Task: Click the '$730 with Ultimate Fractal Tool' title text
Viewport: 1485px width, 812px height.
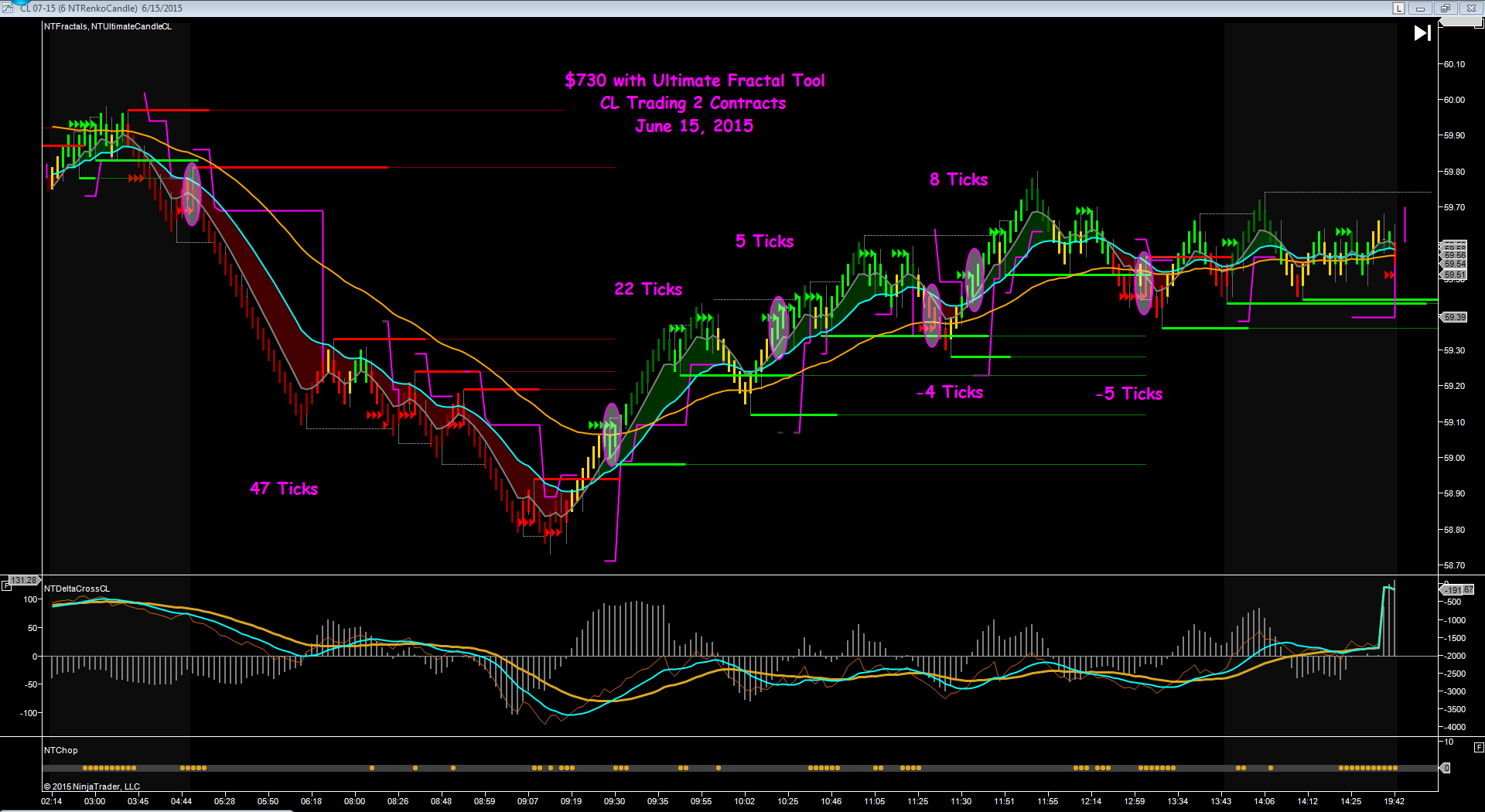Action: point(695,80)
